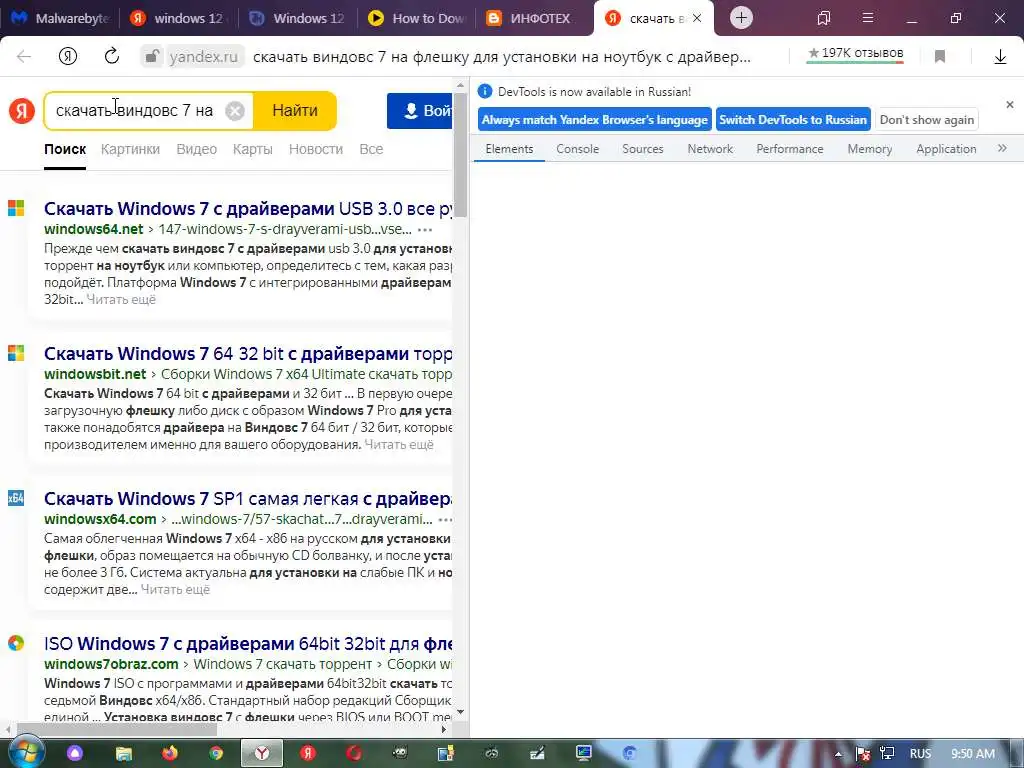
Task: Open the bookmarks collections icon in title bar
Action: [824, 18]
